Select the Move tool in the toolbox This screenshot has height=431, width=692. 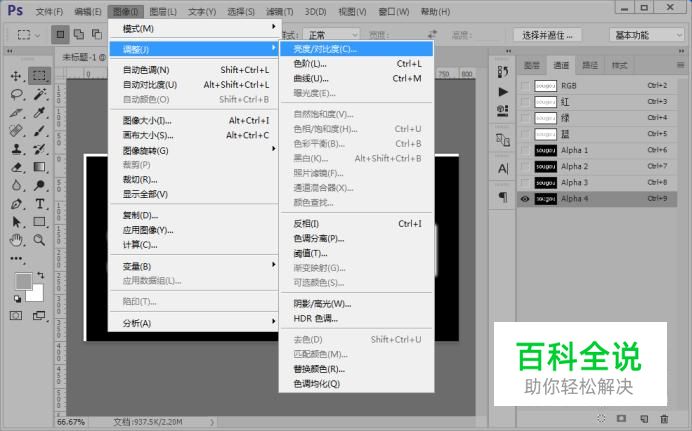coord(16,76)
